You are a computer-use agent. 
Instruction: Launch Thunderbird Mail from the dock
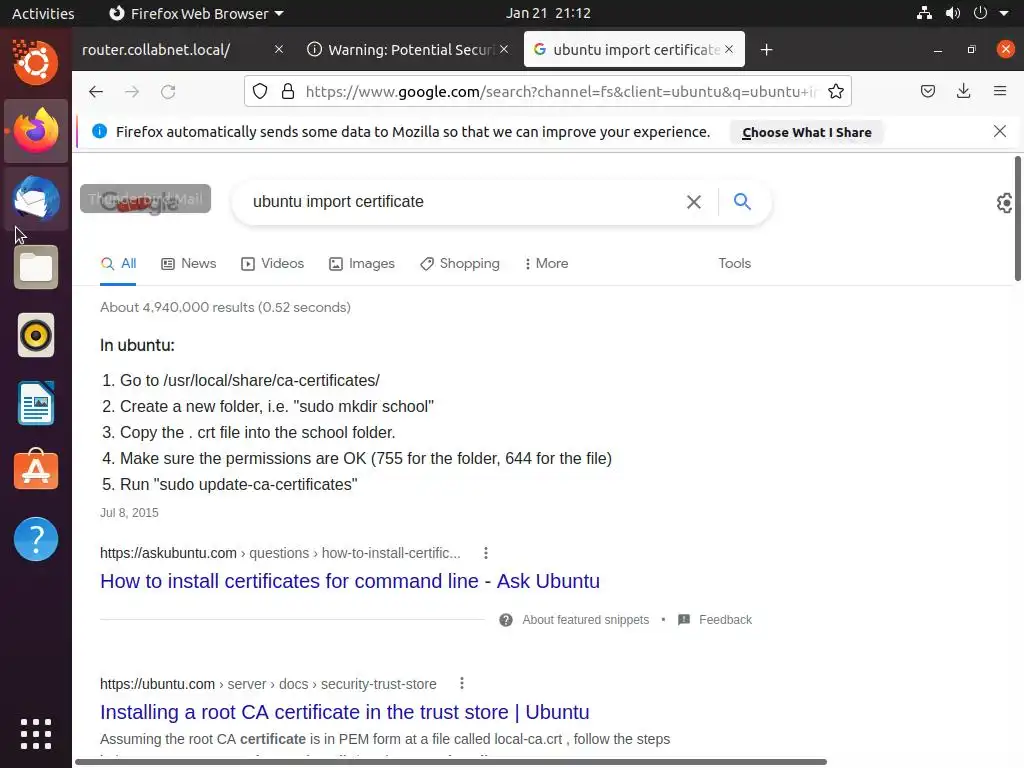pyautogui.click(x=36, y=199)
